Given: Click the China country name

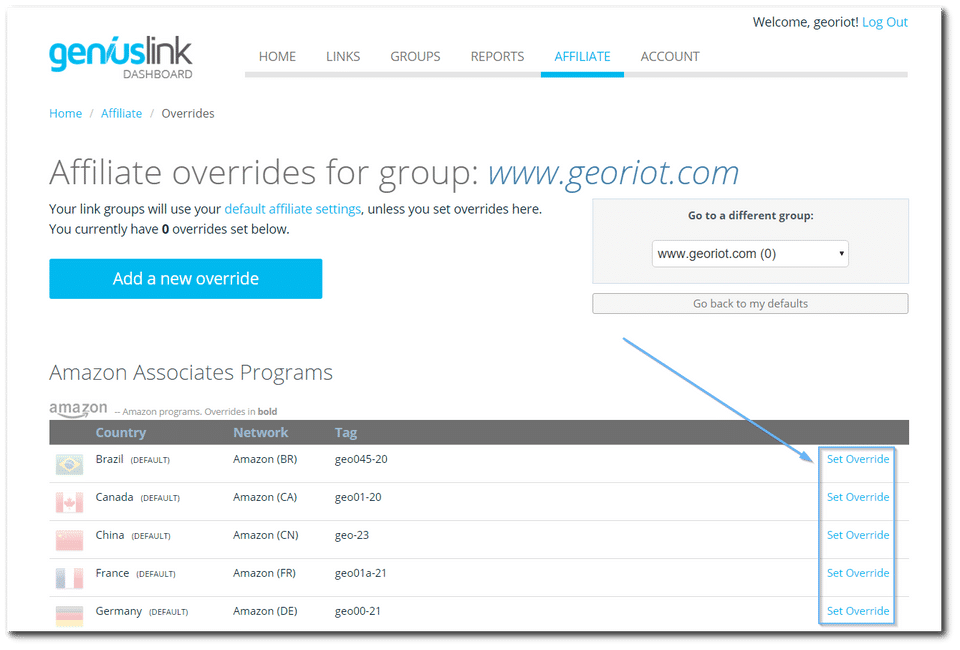Looking at the screenshot, I should (110, 535).
